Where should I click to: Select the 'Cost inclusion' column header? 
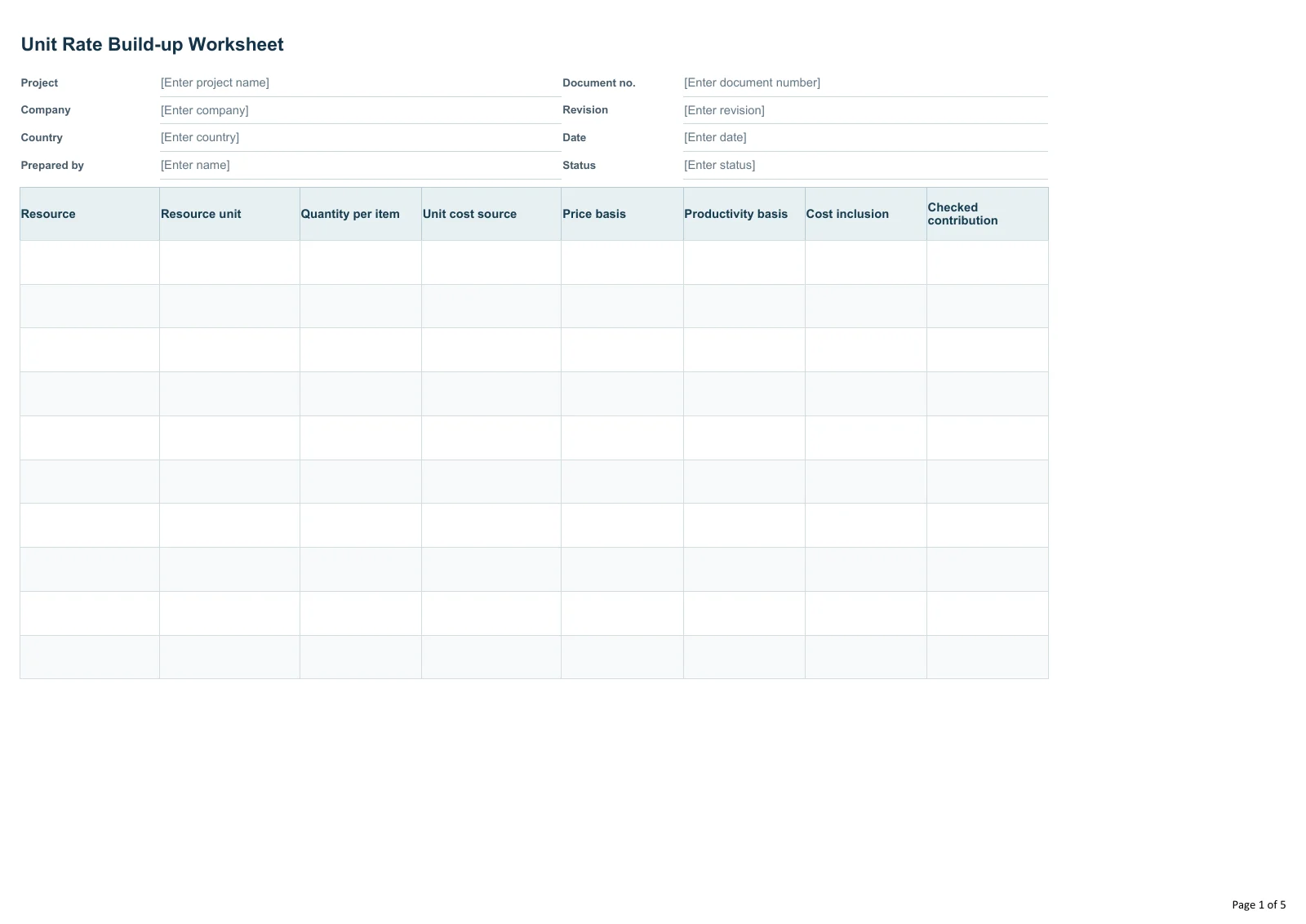(x=866, y=214)
